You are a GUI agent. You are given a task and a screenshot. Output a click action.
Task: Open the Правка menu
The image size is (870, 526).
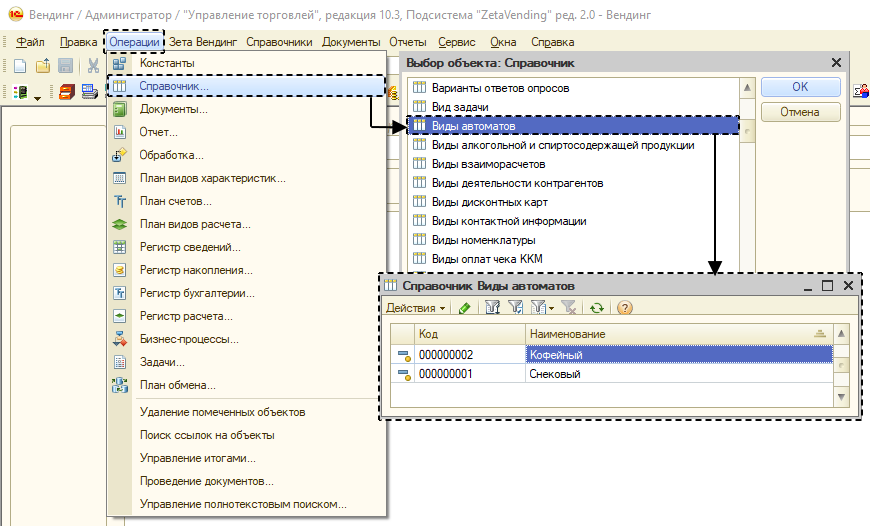coord(78,42)
